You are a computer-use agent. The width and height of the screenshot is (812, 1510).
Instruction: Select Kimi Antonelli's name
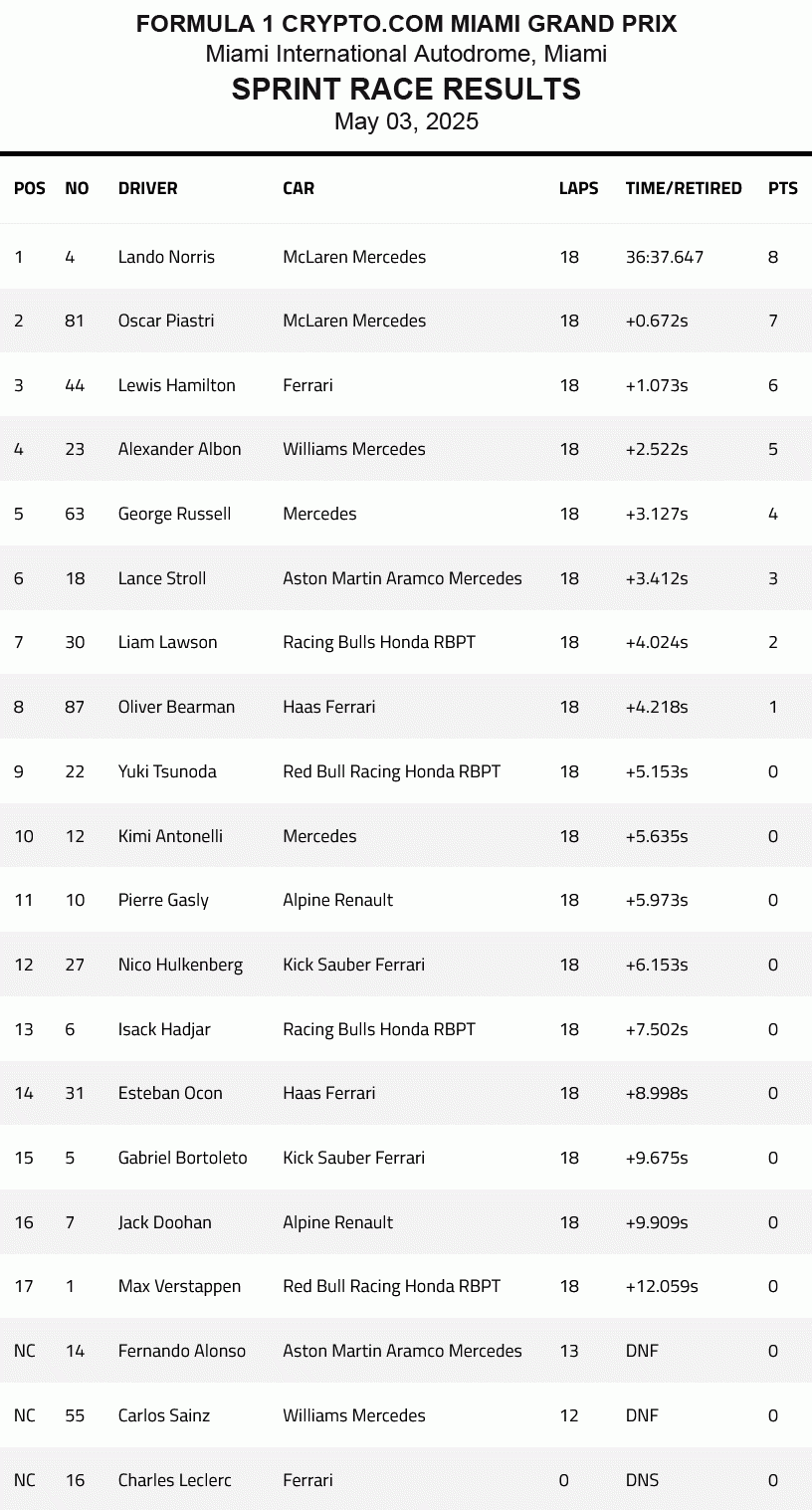pyautogui.click(x=170, y=836)
